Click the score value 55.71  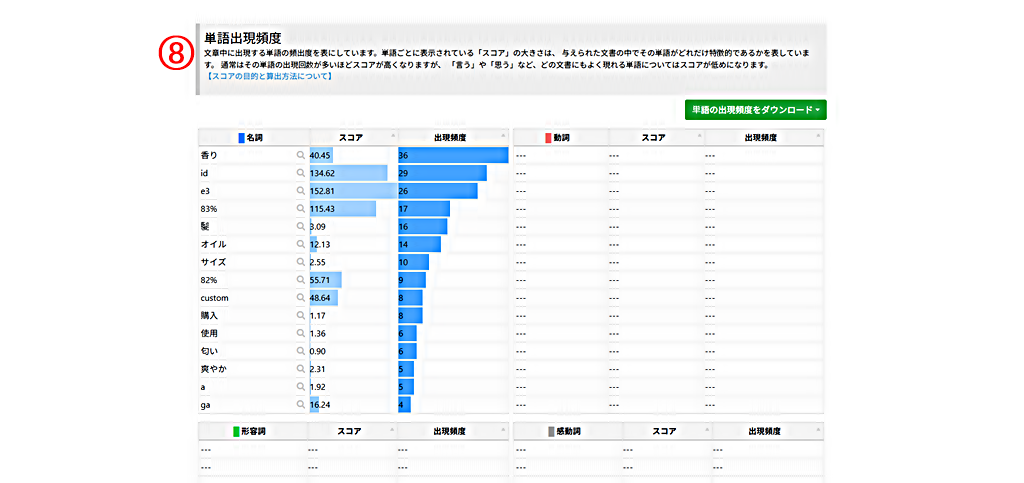tap(320, 280)
